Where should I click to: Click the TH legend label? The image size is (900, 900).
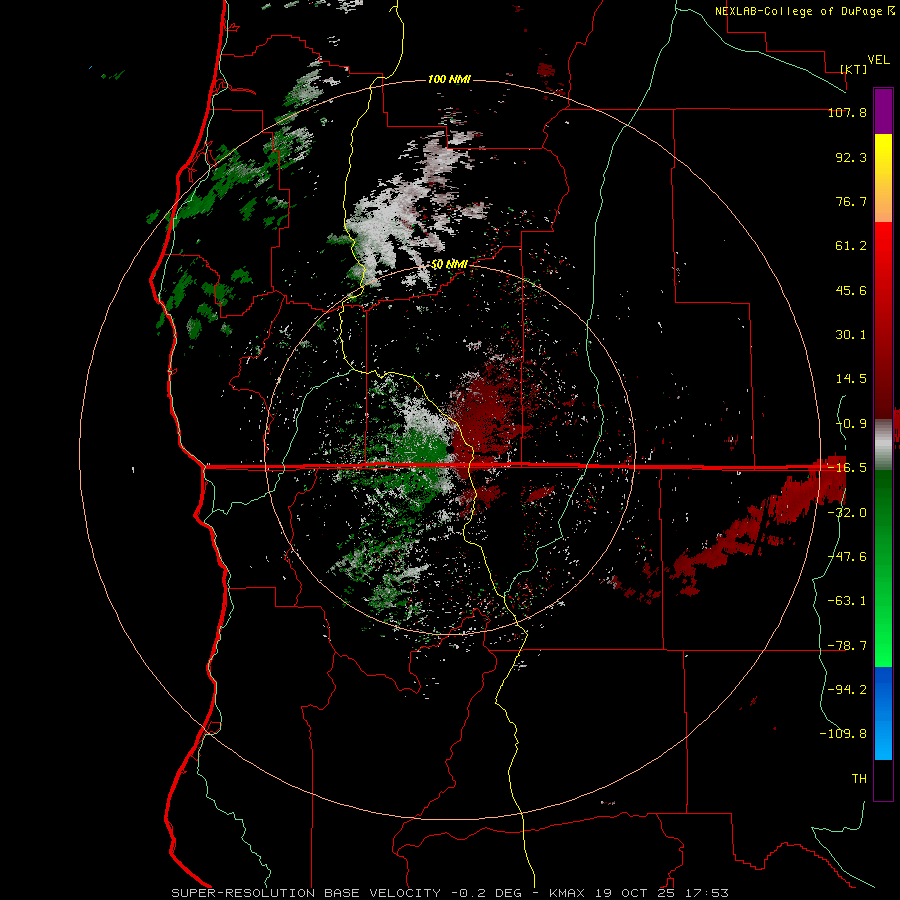(859, 779)
